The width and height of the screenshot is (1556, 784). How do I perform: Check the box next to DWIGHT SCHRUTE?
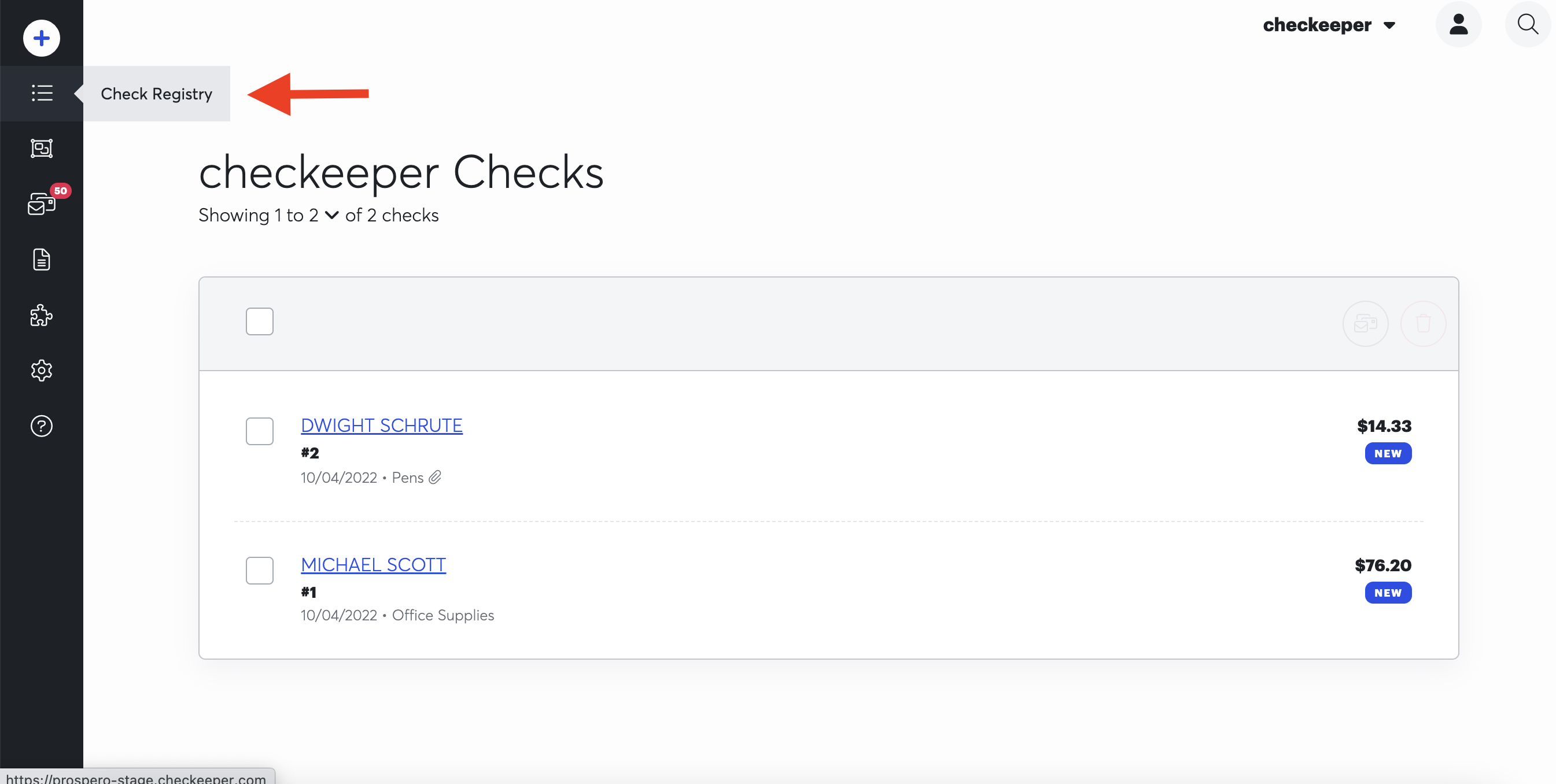(259, 431)
